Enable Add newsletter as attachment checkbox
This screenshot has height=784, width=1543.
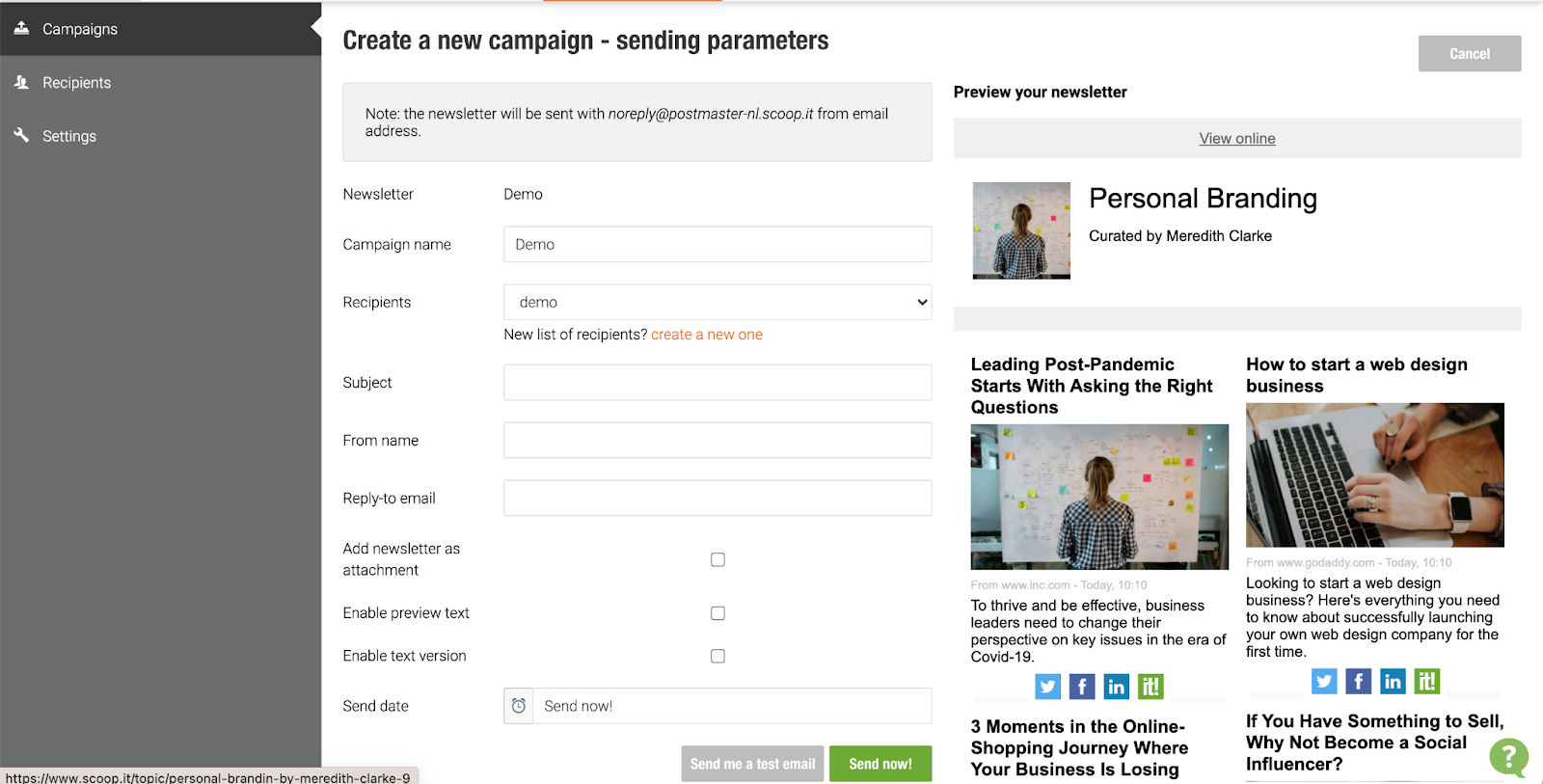coord(717,559)
